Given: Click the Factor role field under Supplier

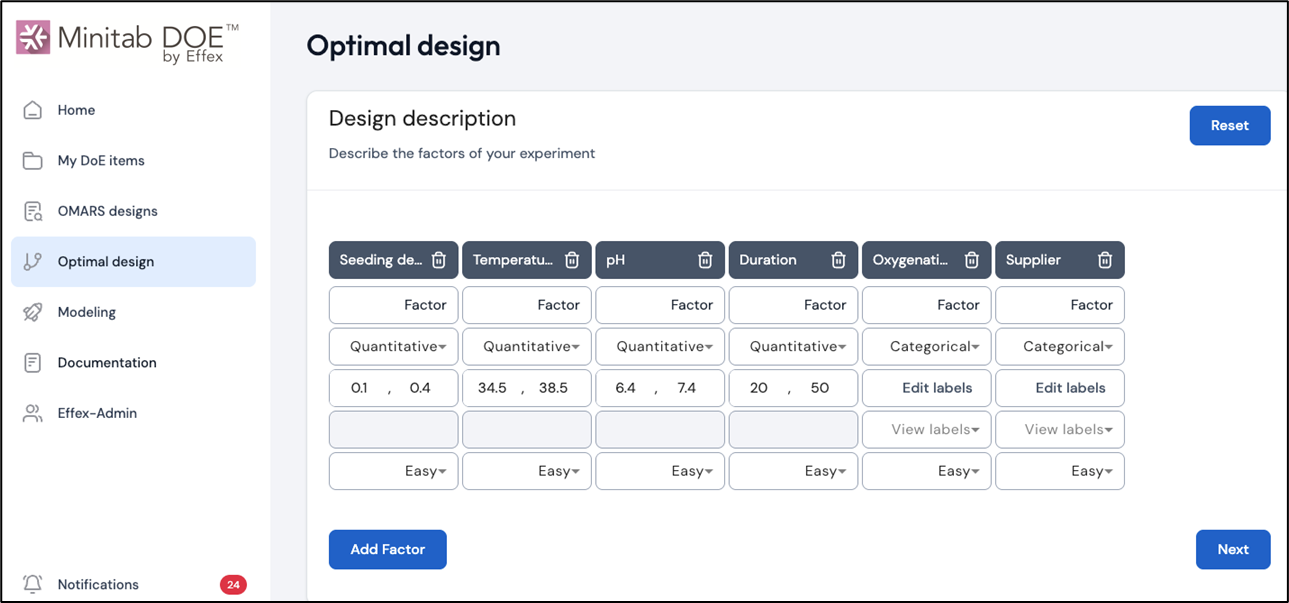Looking at the screenshot, I should point(1060,305).
